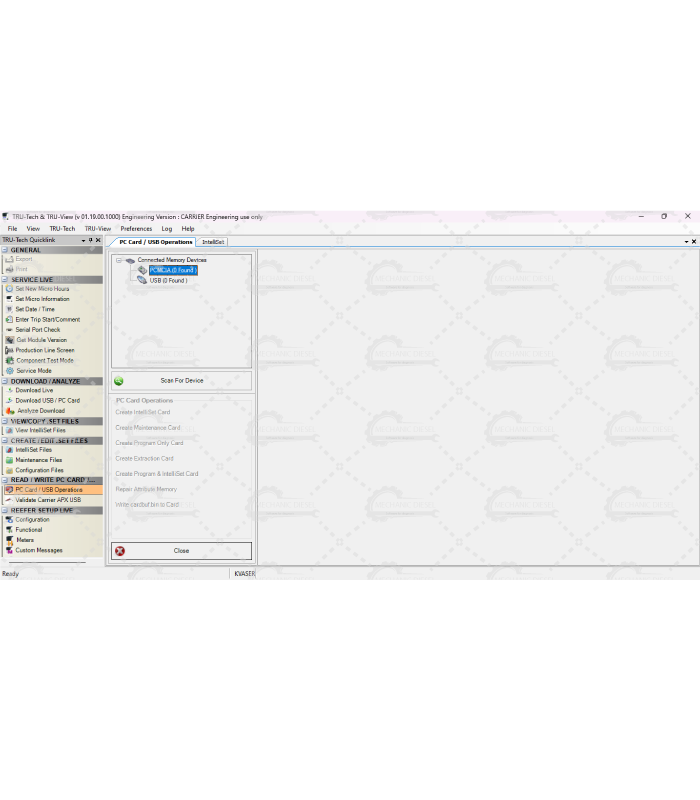Pin the TRU-Tech Quicklink panel
Viewport: 700px width, 800px height.
90,241
